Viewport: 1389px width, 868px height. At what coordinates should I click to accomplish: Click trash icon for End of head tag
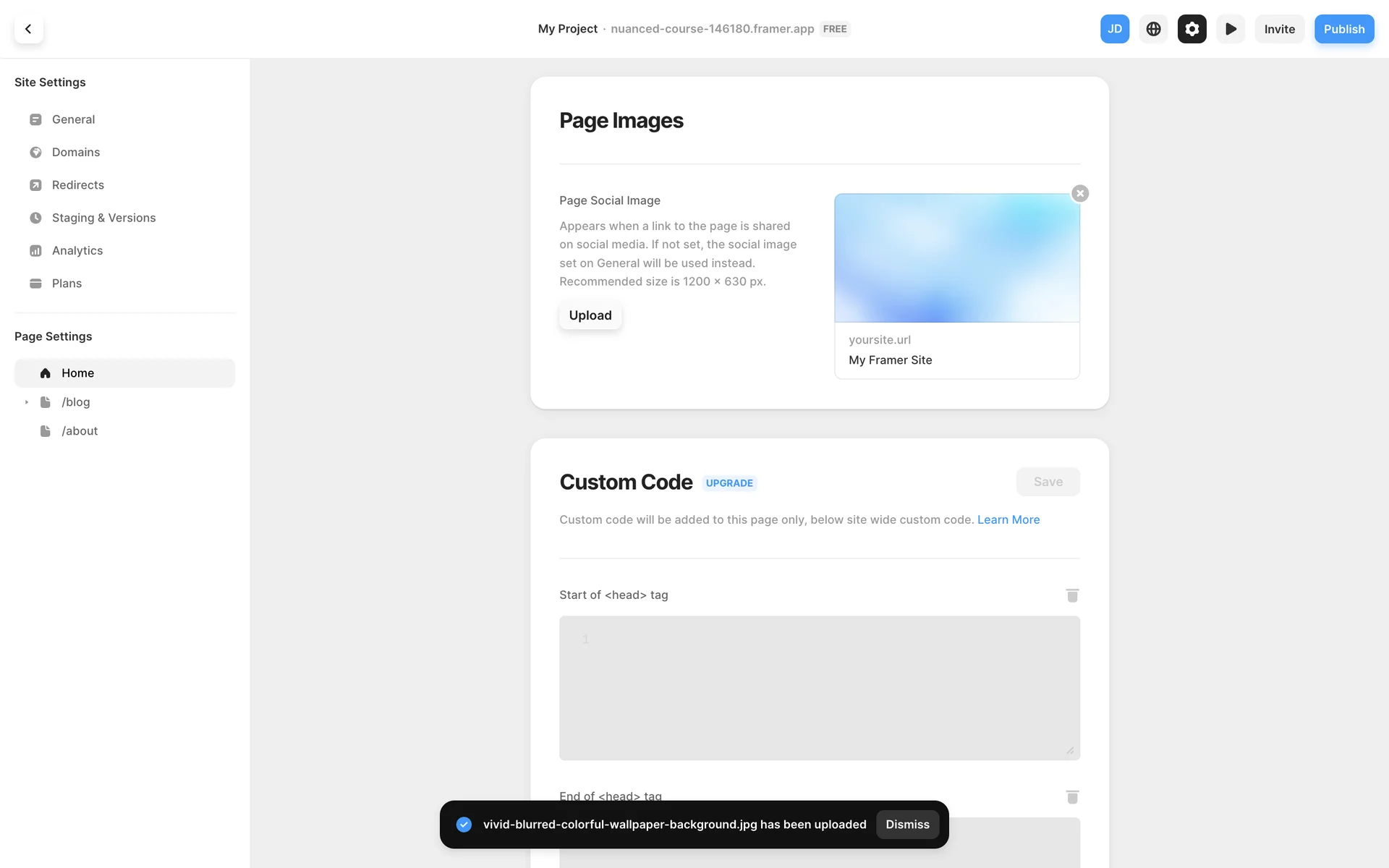(1072, 796)
